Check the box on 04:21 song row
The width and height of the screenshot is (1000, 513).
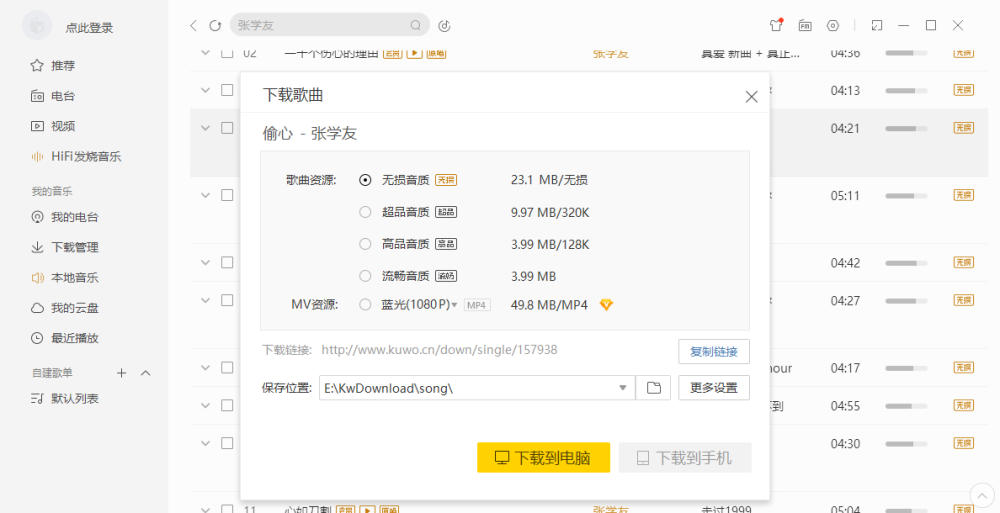pyautogui.click(x=227, y=128)
